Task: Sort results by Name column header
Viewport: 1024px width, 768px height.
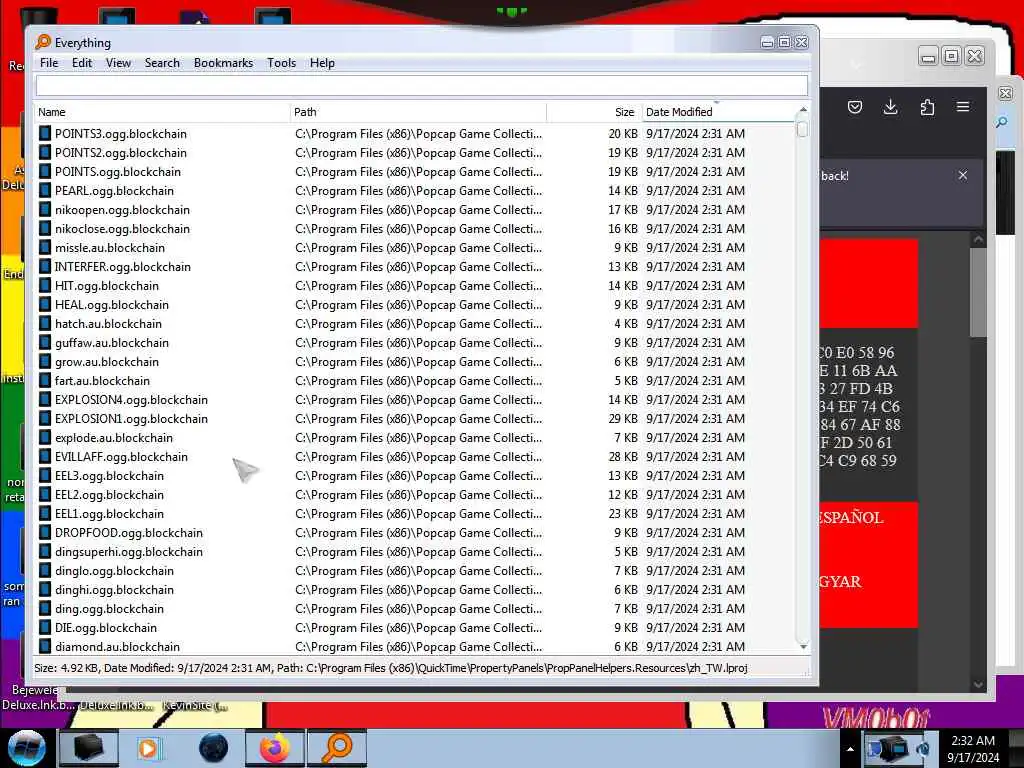Action: (x=162, y=112)
